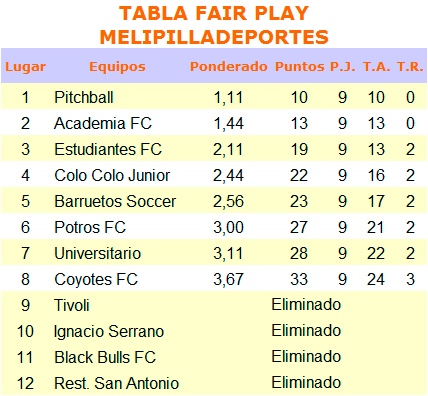The height and width of the screenshot is (396, 428).
Task: Click the P.J. column header
Action: point(342,67)
